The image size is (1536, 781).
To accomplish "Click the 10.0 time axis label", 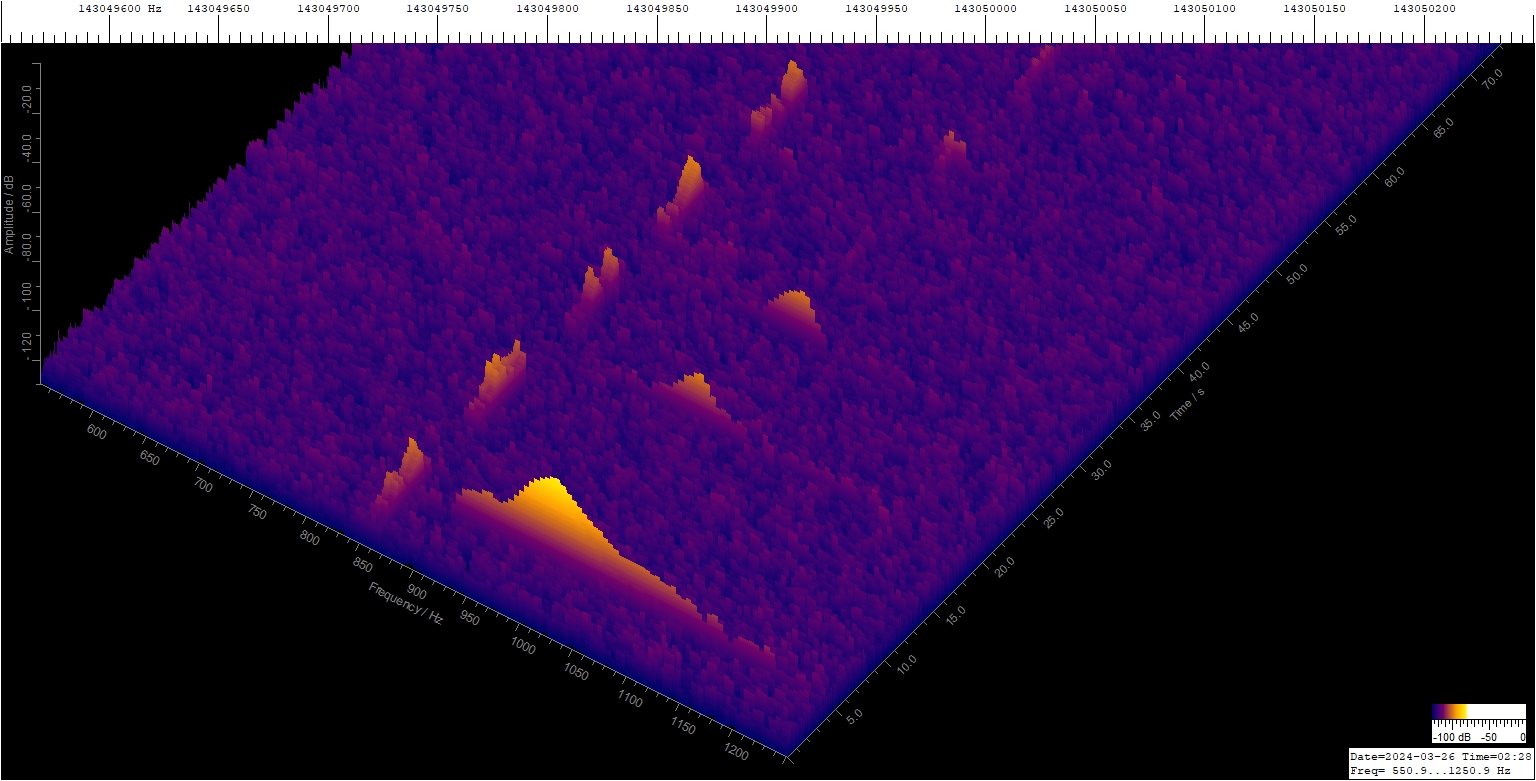I will click(906, 666).
